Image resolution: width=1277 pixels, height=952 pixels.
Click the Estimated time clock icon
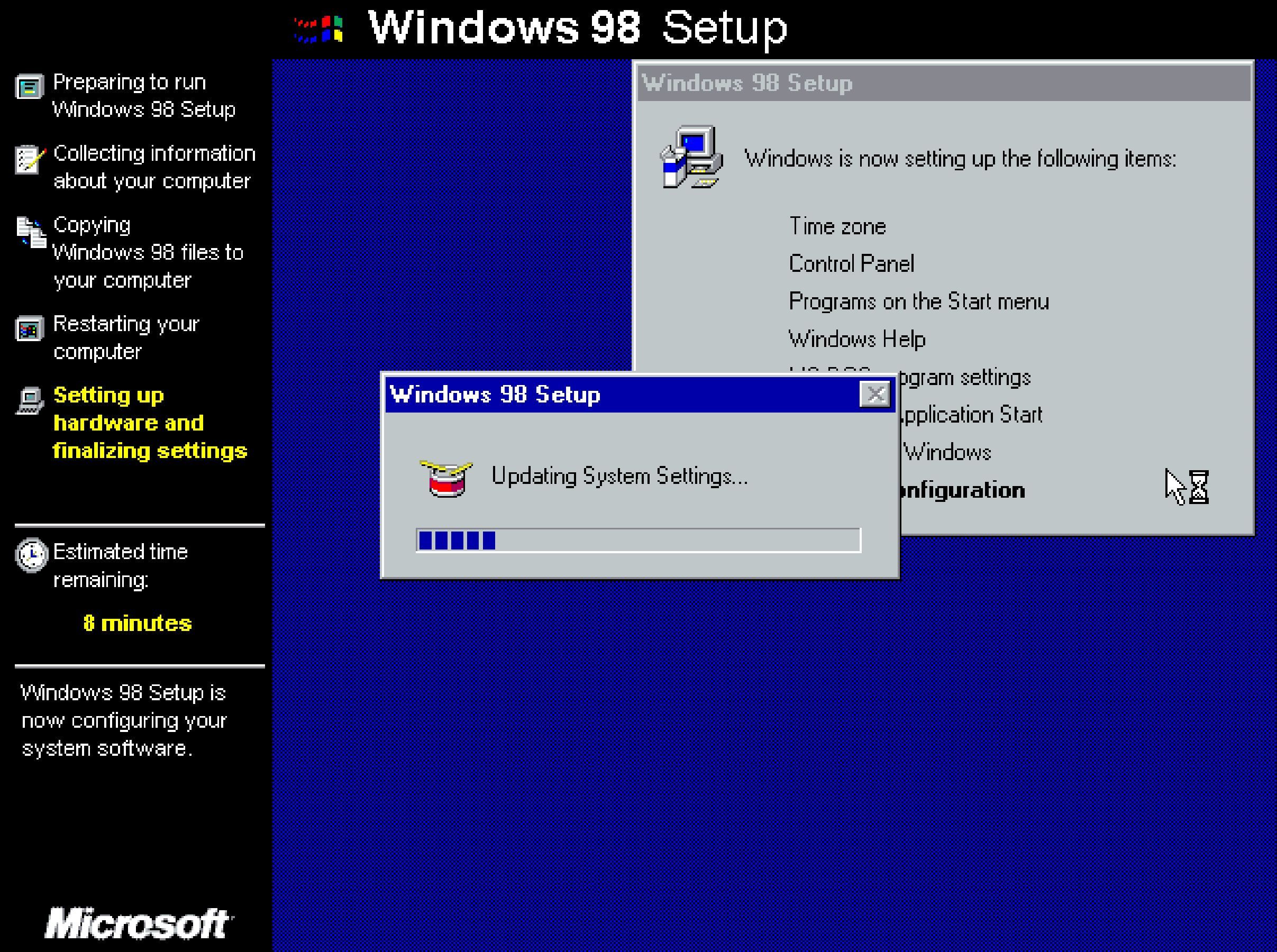coord(31,555)
